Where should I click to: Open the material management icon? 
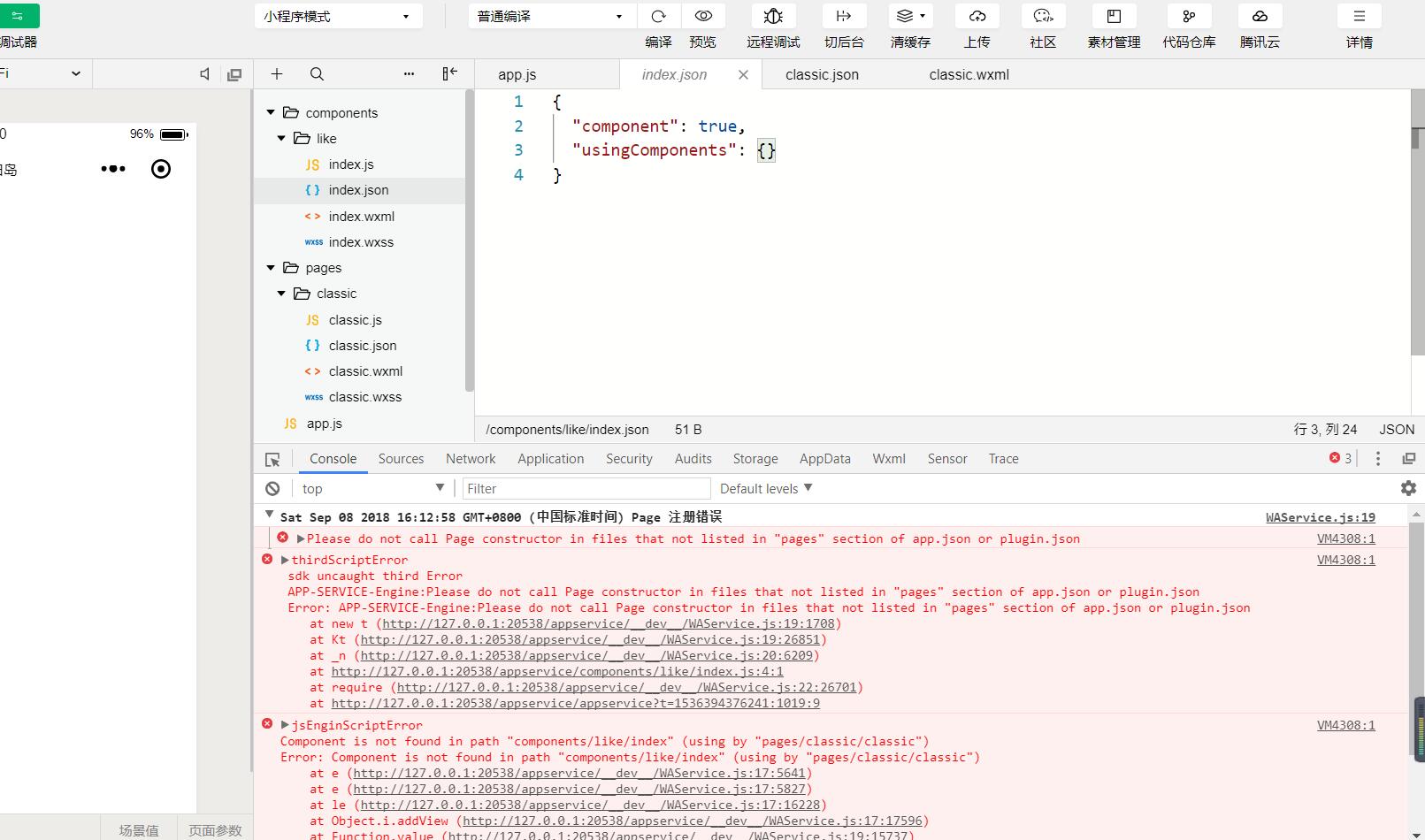click(x=1114, y=16)
